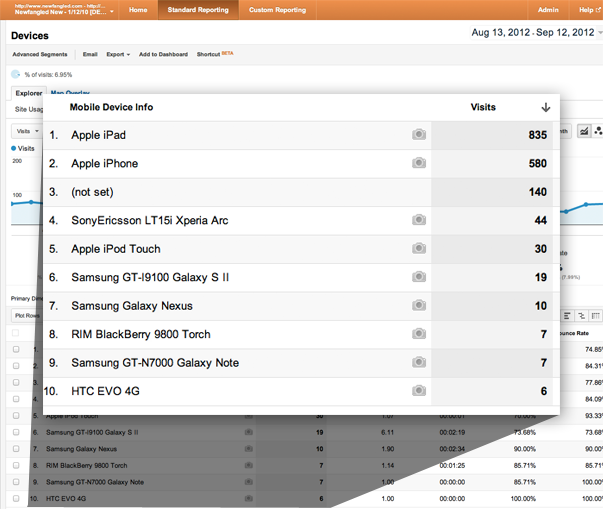The width and height of the screenshot is (603, 509).
Task: Switch to pivot table view icon
Action: pyautogui.click(x=595, y=316)
